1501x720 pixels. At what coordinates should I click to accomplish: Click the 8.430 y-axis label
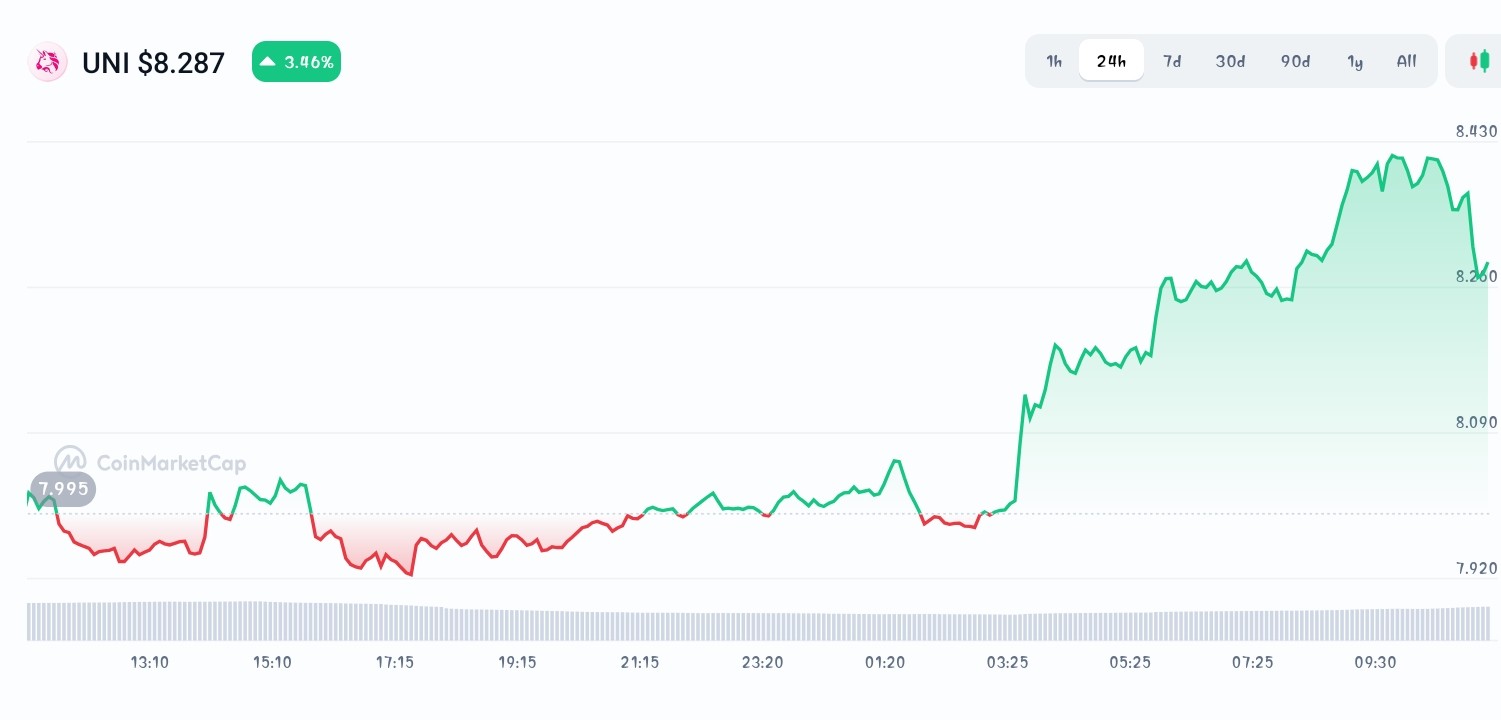pos(1476,131)
